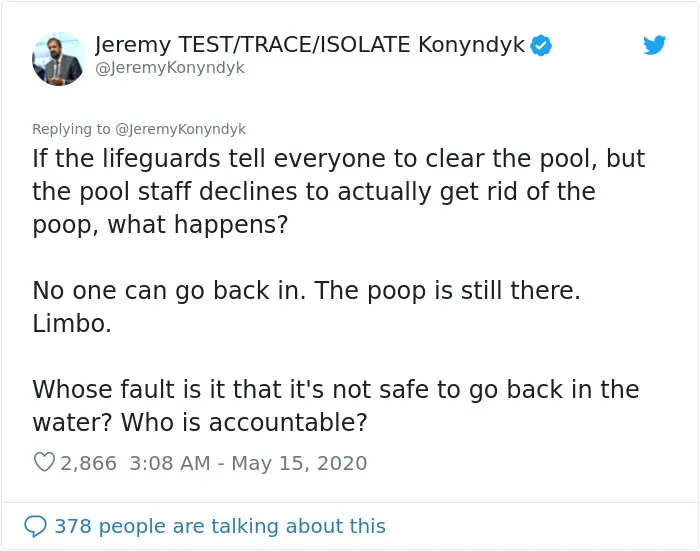The image size is (700, 551).
Task: Click the "If the lifeguards tell everyone" line
Action: click(x=339, y=159)
